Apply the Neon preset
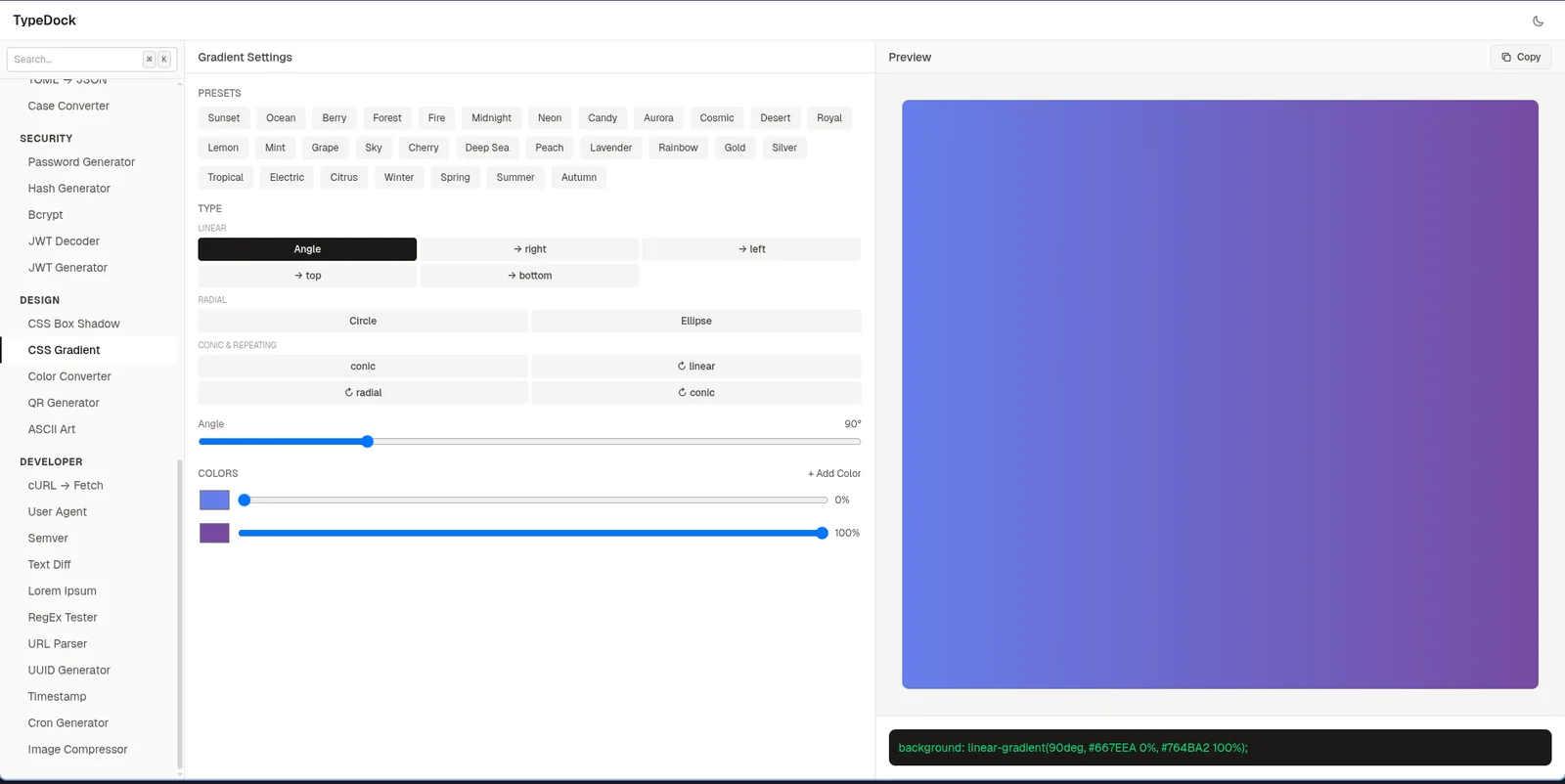The height and width of the screenshot is (784, 1565). point(550,118)
